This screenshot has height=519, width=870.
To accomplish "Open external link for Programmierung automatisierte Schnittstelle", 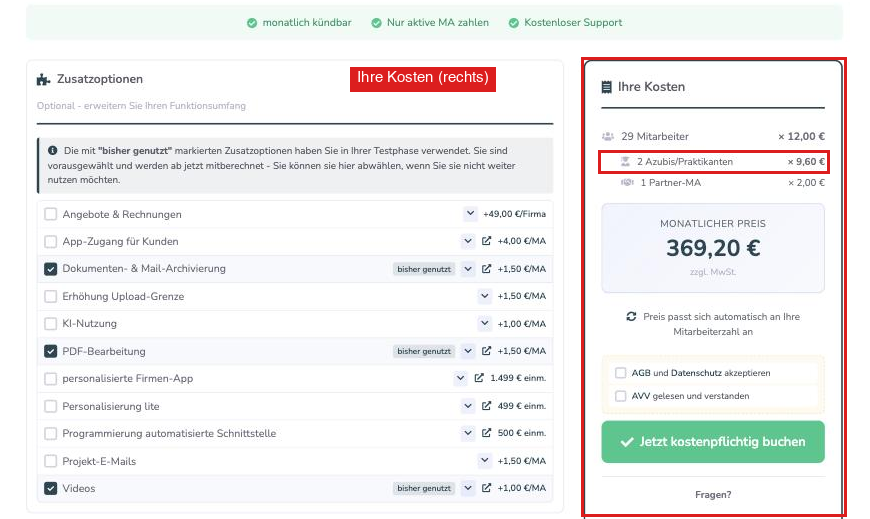I will click(x=486, y=432).
